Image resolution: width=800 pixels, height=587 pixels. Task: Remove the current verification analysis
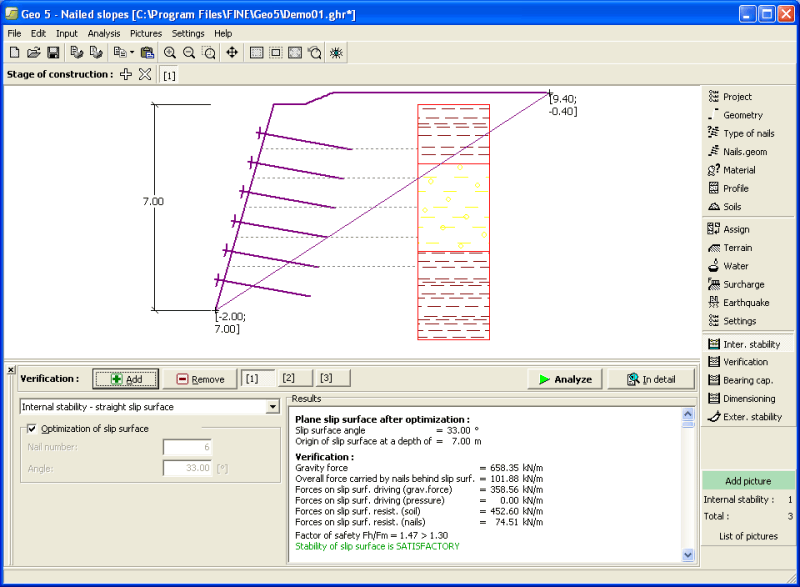201,379
